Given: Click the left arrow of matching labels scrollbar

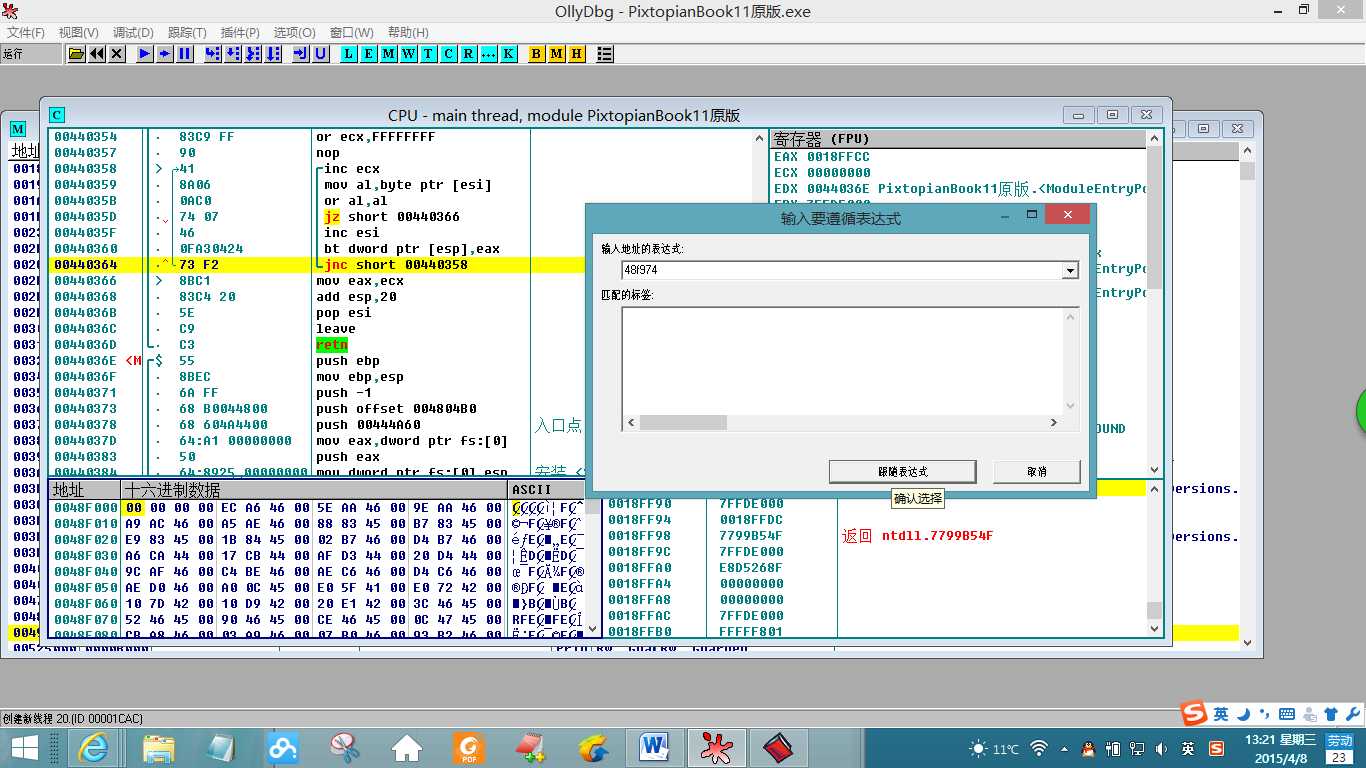Looking at the screenshot, I should (630, 423).
